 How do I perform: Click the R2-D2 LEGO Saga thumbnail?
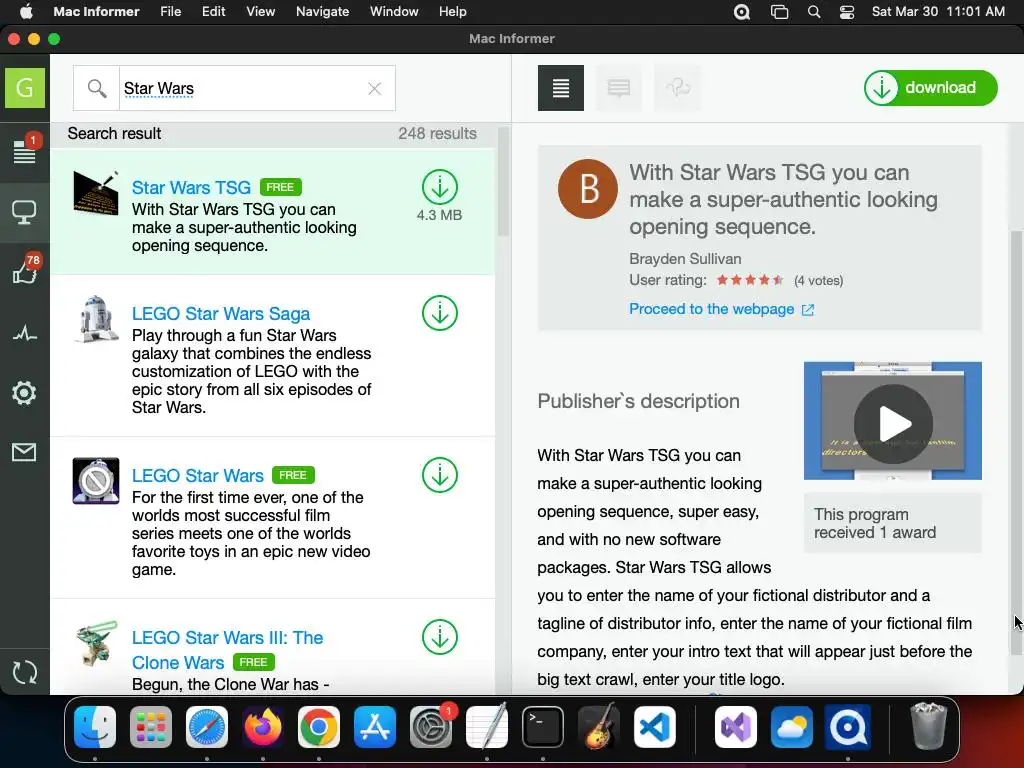point(96,319)
